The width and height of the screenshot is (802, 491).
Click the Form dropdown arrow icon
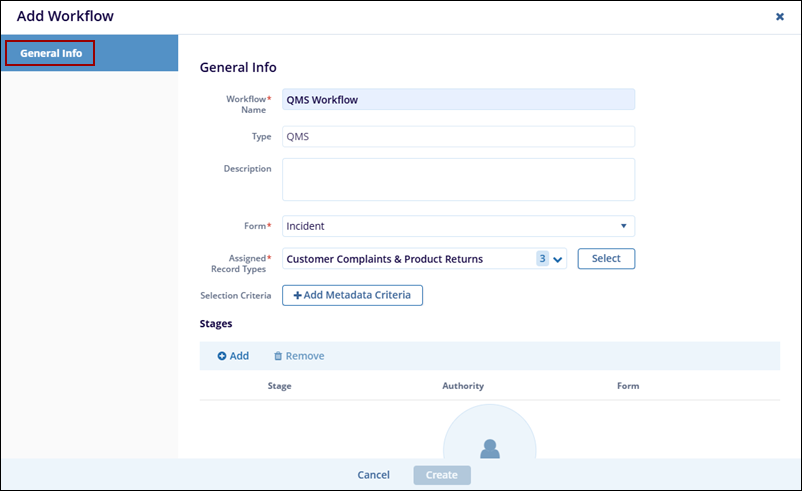623,227
